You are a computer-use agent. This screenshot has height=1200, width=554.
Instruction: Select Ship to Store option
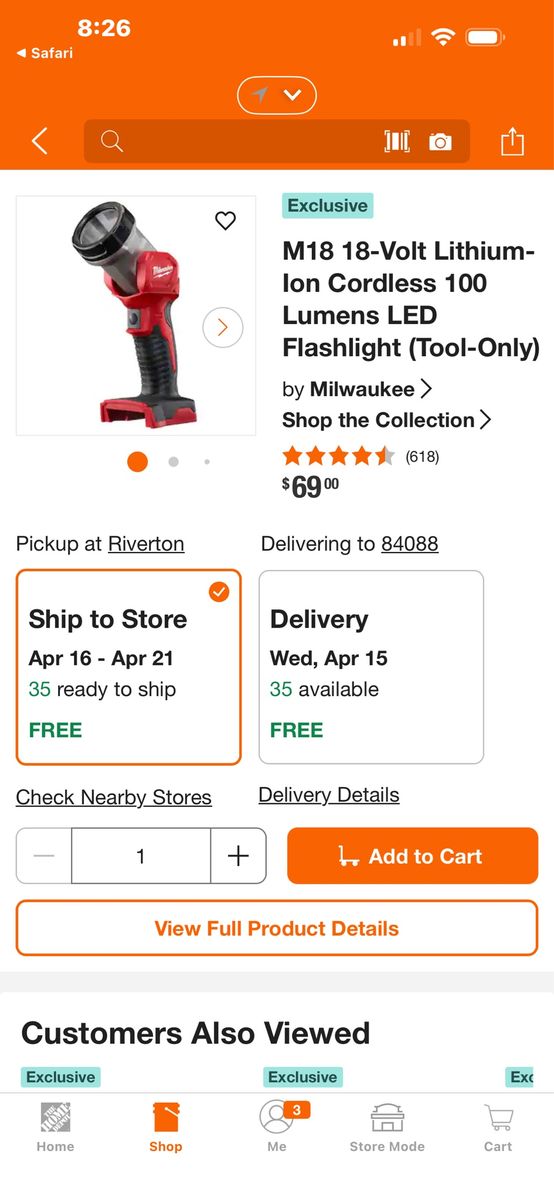click(x=128, y=667)
